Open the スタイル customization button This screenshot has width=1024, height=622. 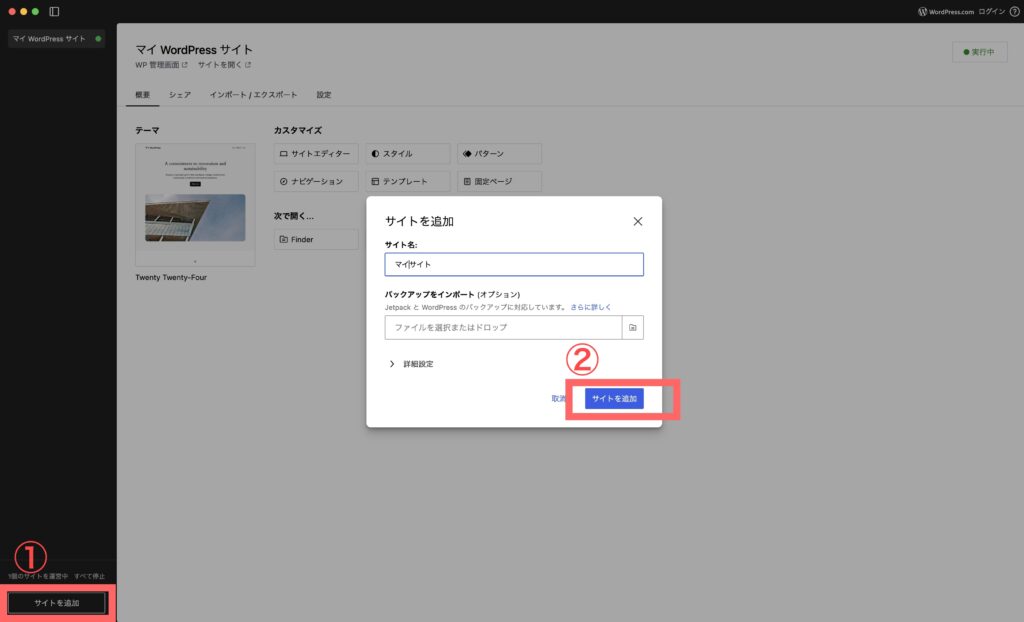pyautogui.click(x=408, y=154)
